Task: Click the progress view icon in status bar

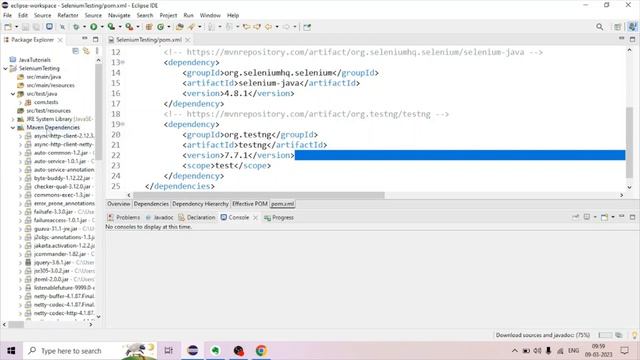Action: (x=619, y=335)
